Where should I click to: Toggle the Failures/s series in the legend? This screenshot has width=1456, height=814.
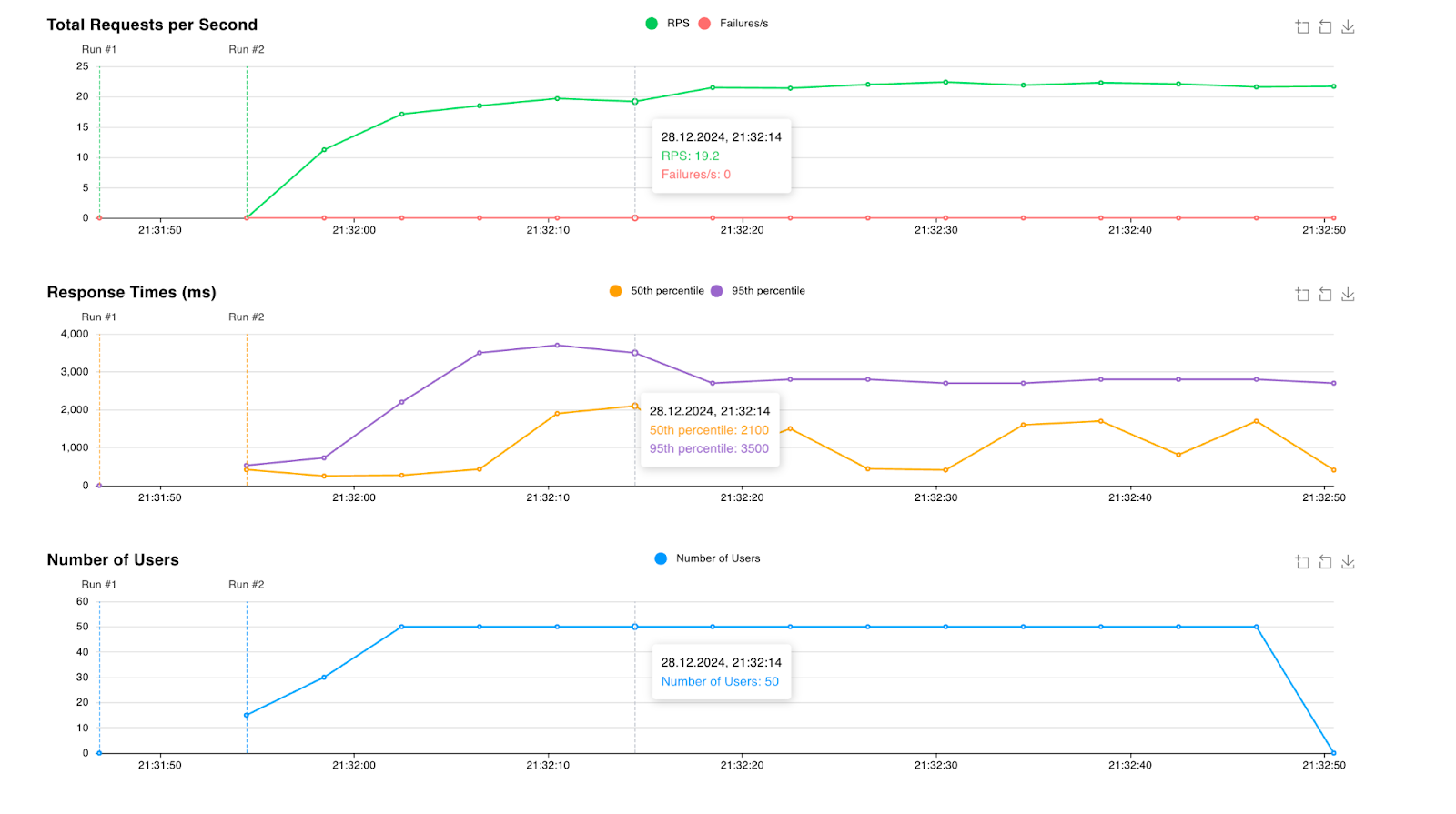733,24
